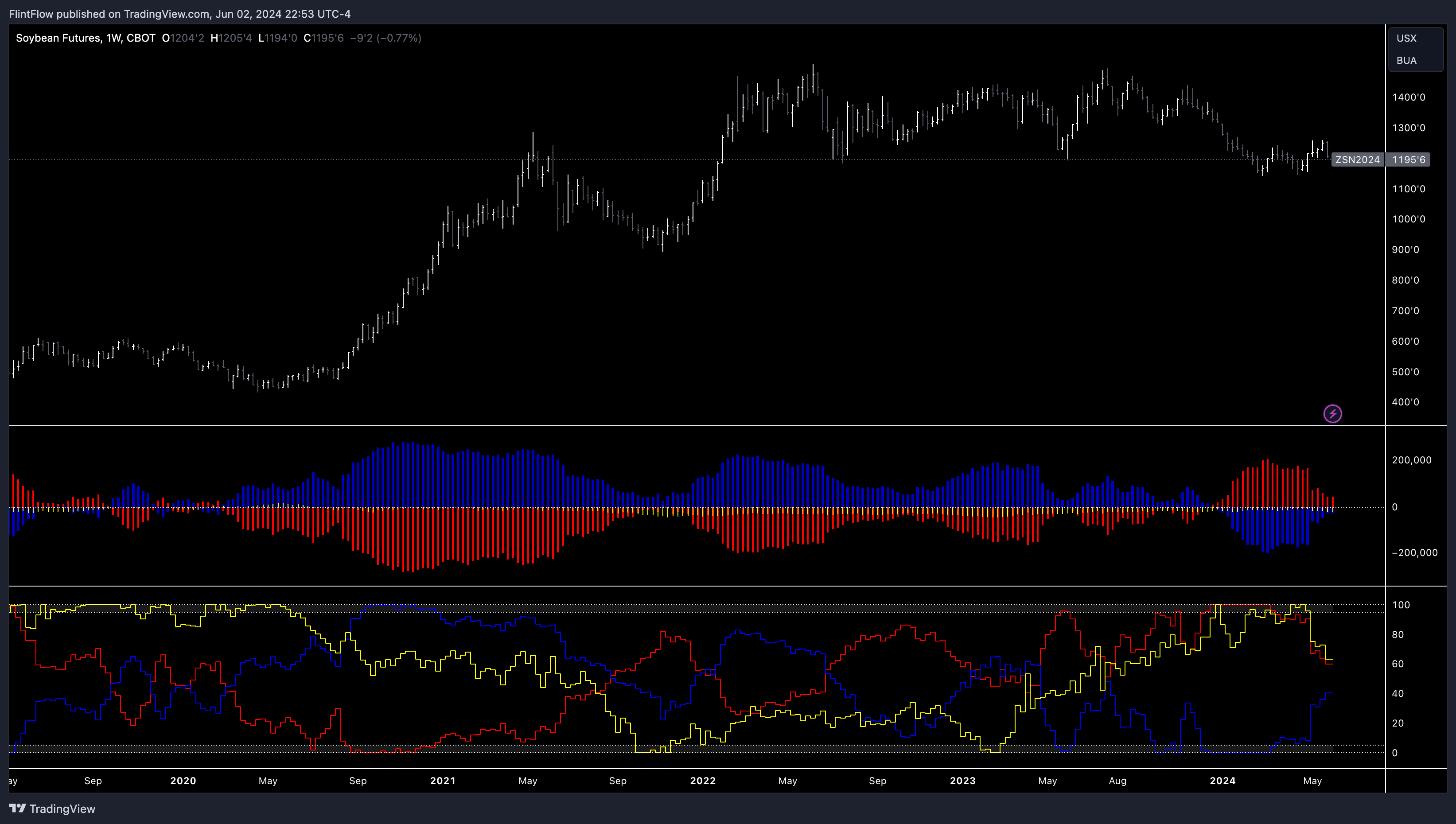Click the open price value O1204'2
Viewport: 1456px width, 824px height.
pos(183,38)
